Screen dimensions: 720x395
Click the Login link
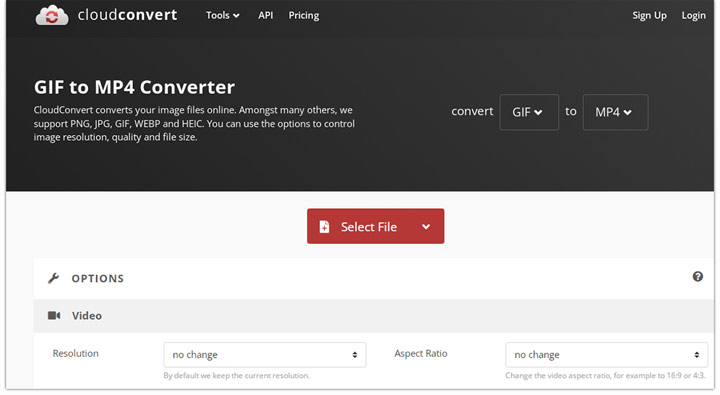693,15
